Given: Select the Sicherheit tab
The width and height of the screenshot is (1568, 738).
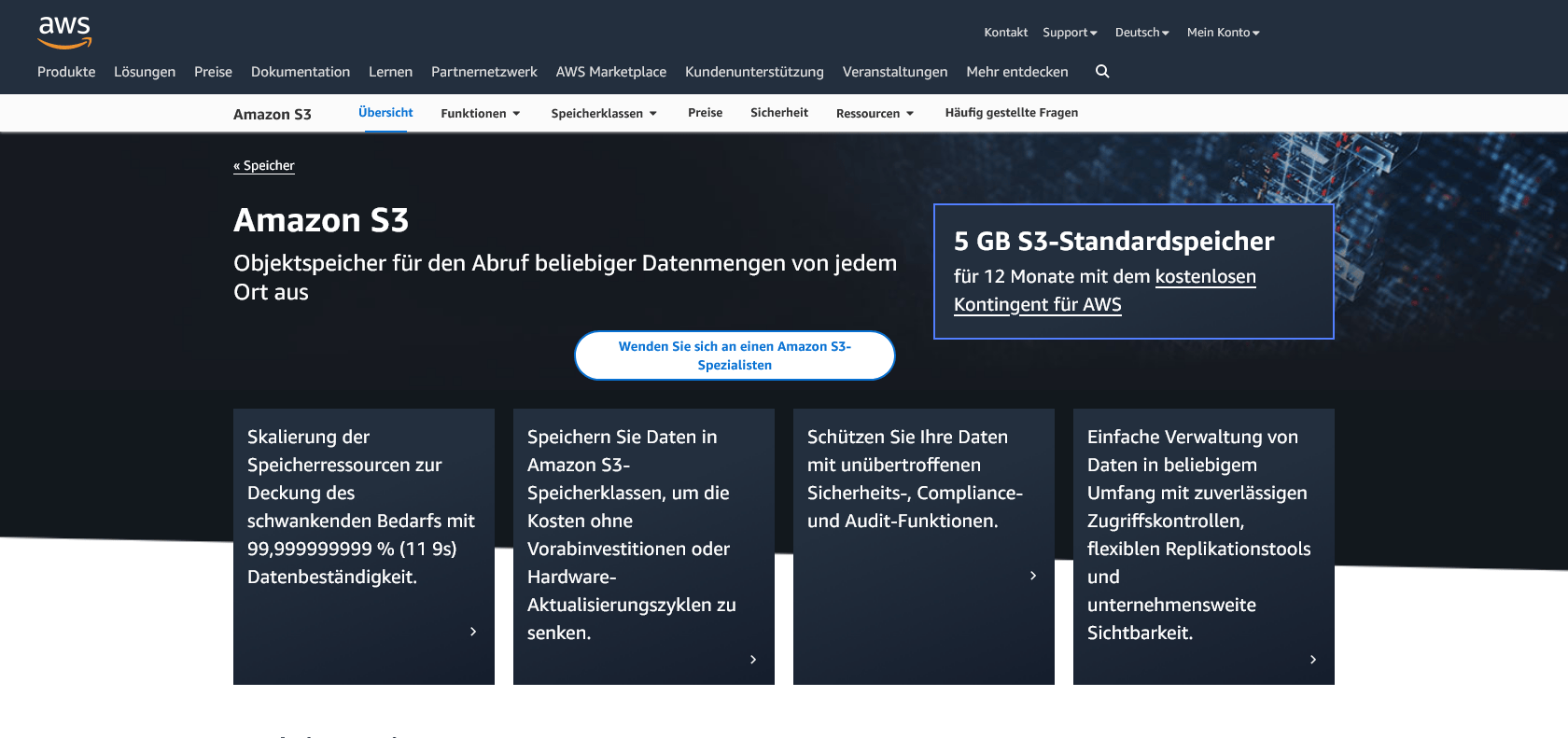Looking at the screenshot, I should (779, 113).
